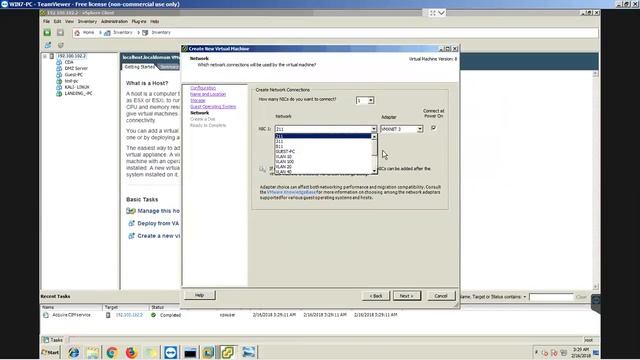
Task: Click the second Inventory breadcrumb icon
Action: (145, 33)
